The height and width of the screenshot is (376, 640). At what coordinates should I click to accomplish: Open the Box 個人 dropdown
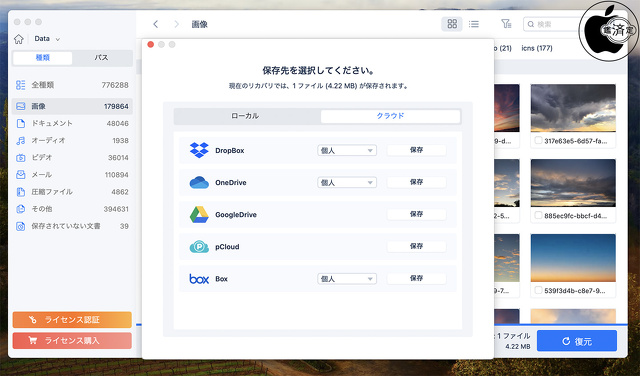(347, 279)
